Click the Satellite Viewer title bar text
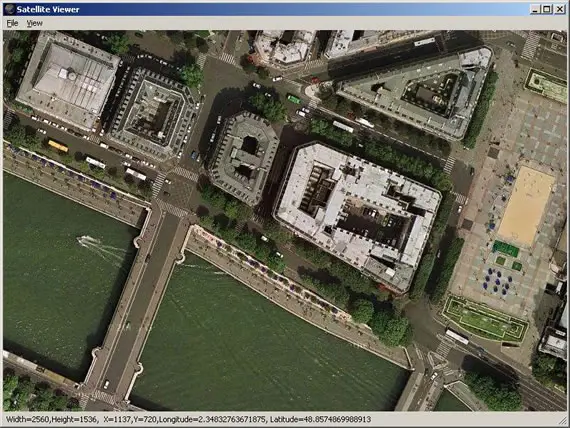Screen dimensions: 570x428 48,9
